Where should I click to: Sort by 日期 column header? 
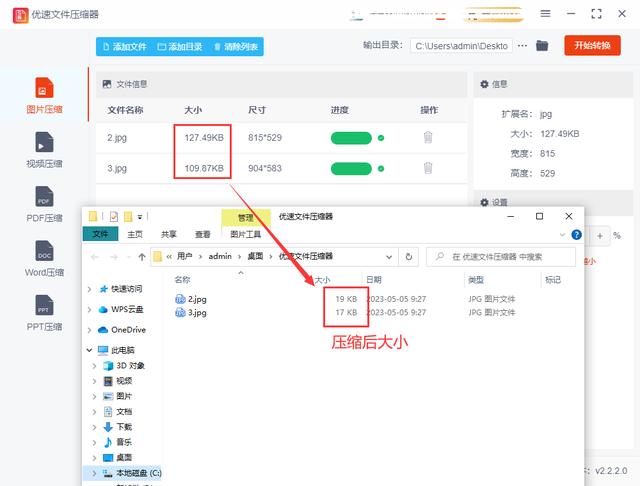[374, 280]
